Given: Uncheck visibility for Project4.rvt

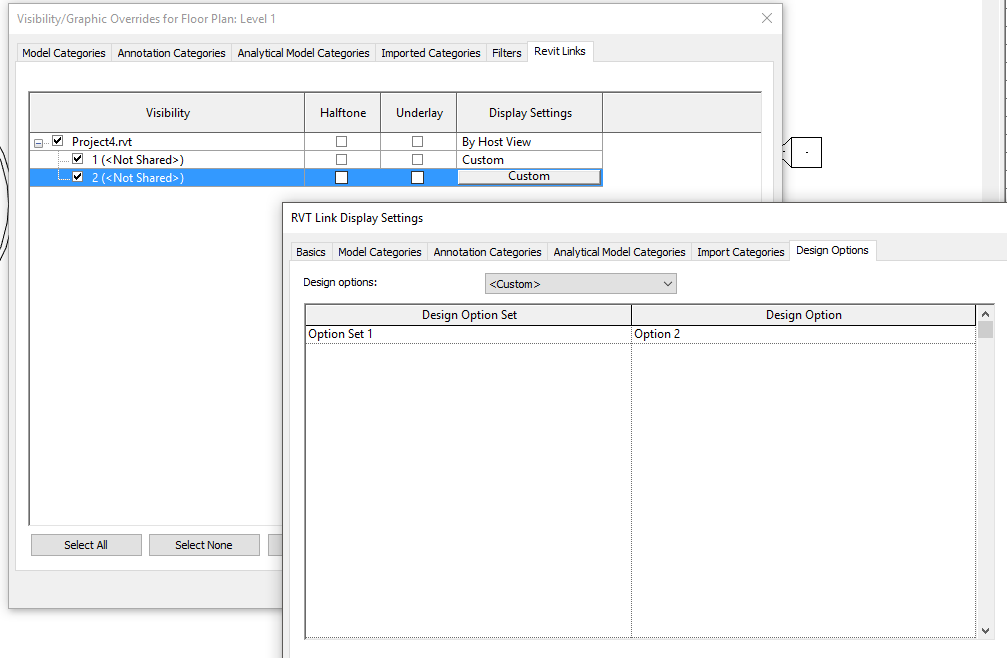Looking at the screenshot, I should point(57,140).
